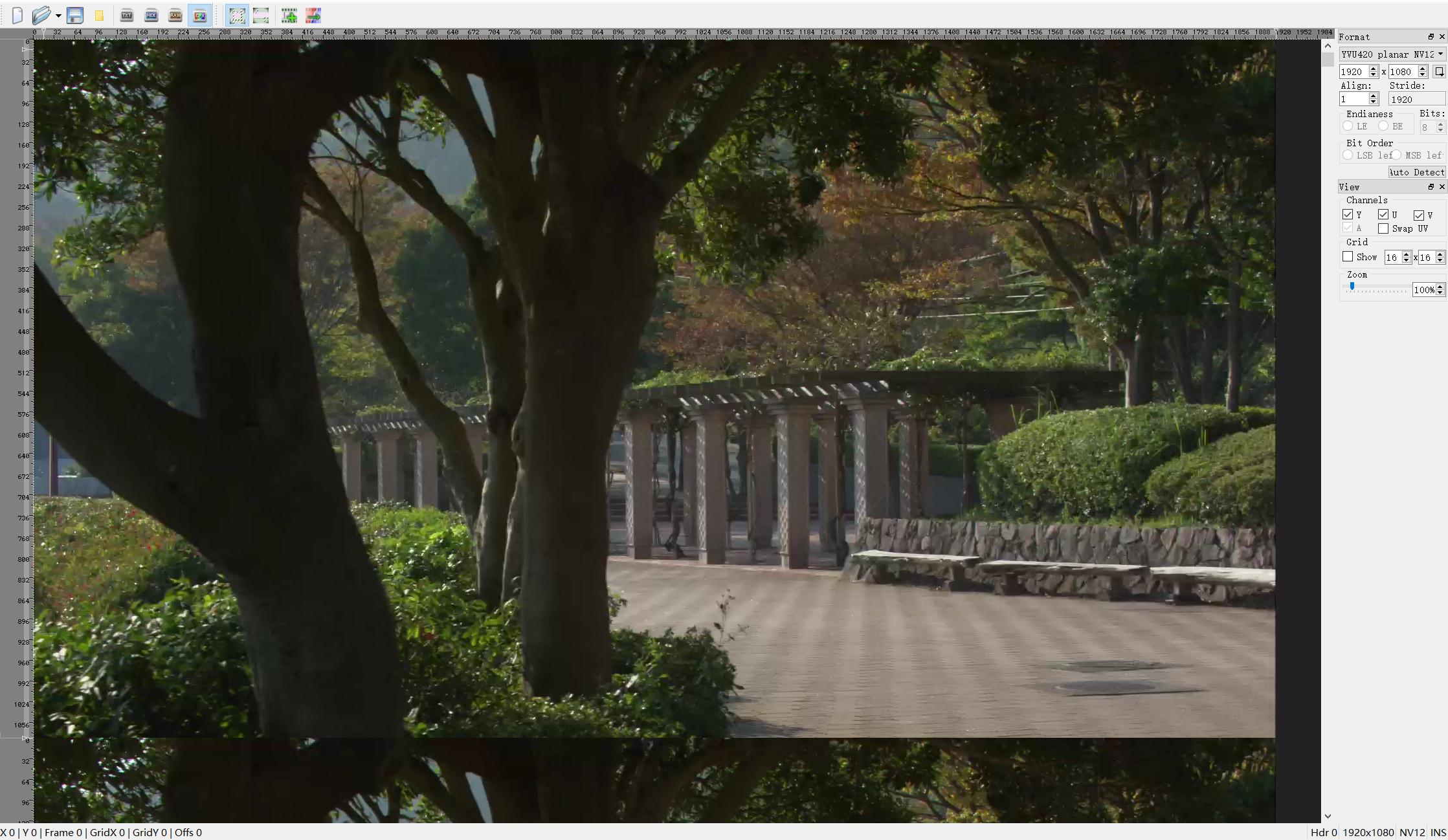Switch to GFX view mode
Viewport: 1448px width, 840px height.
click(200, 16)
